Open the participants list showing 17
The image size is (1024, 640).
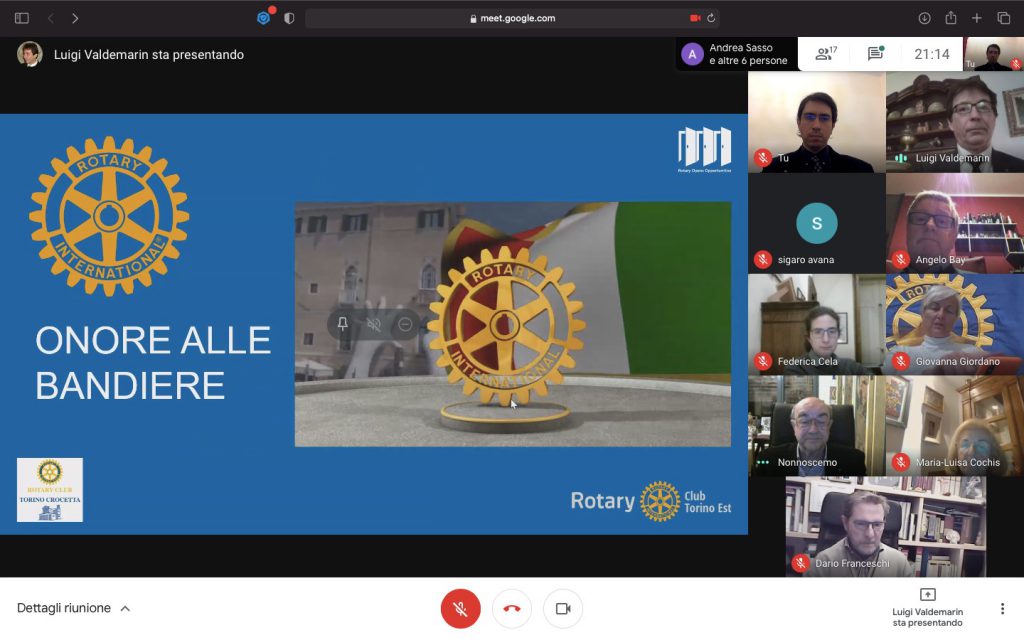coord(825,54)
